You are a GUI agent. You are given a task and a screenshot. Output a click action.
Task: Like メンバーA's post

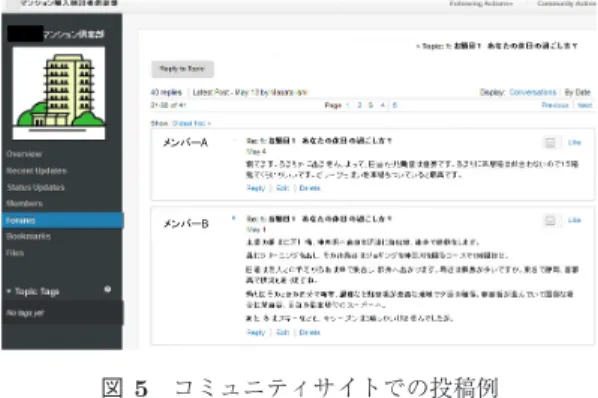574,143
